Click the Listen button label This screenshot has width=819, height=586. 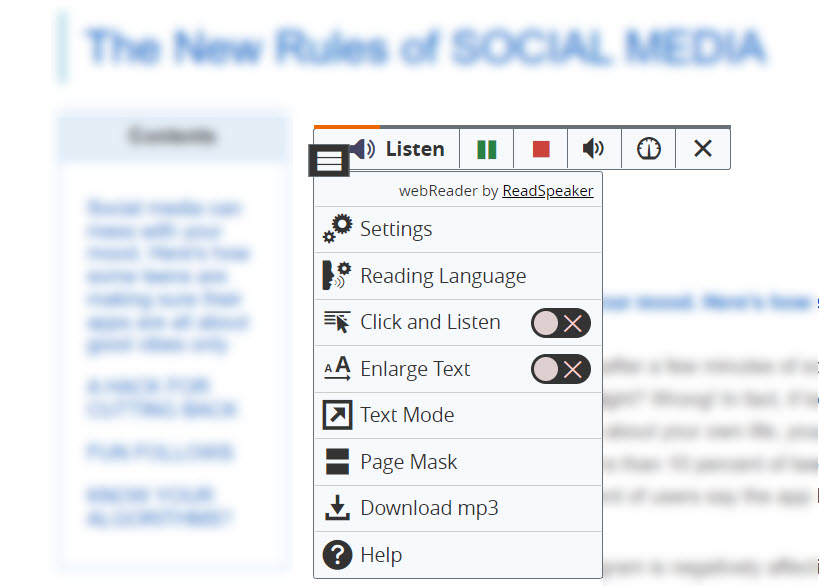point(415,149)
